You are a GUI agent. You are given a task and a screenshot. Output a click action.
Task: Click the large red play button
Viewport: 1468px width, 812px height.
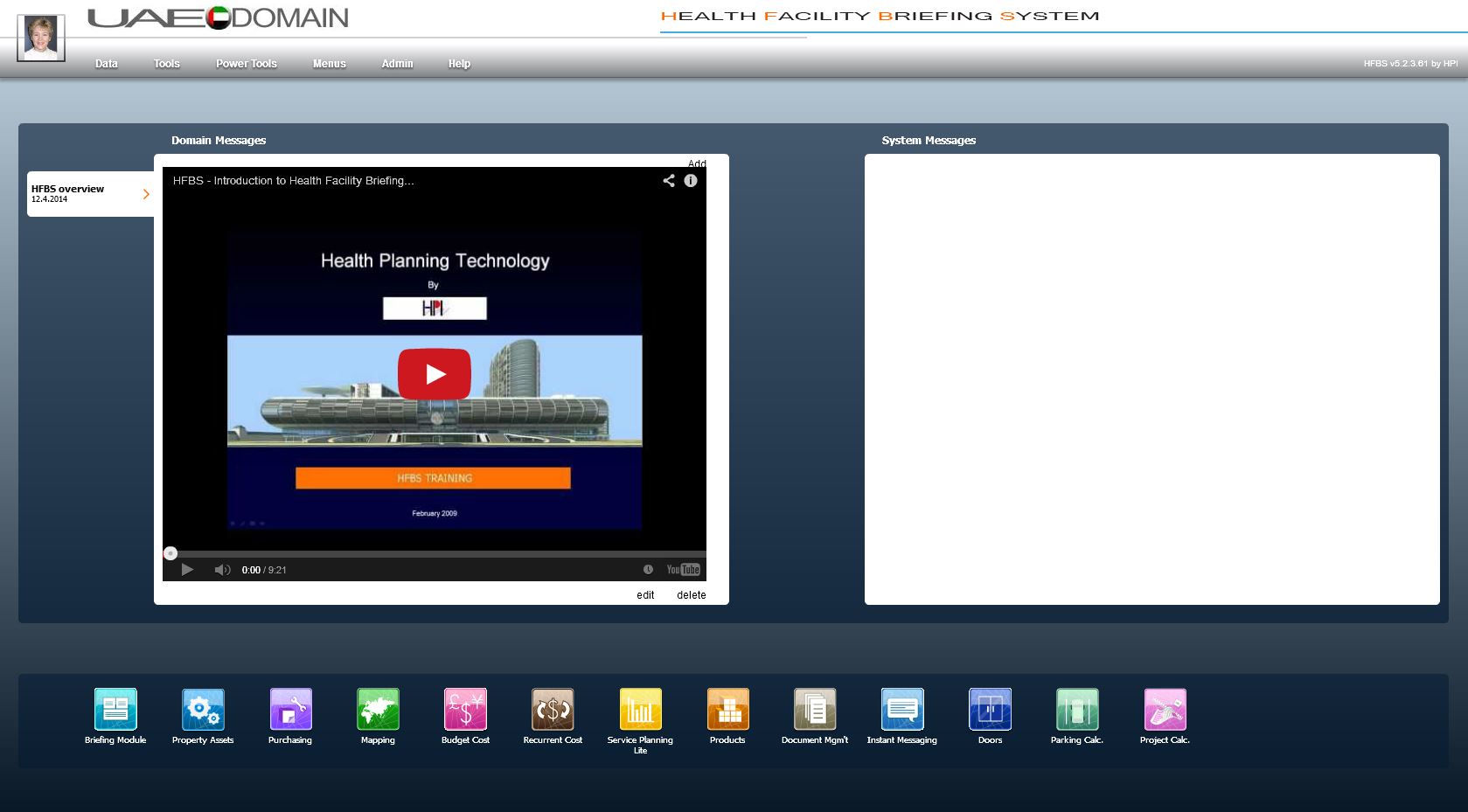click(435, 374)
